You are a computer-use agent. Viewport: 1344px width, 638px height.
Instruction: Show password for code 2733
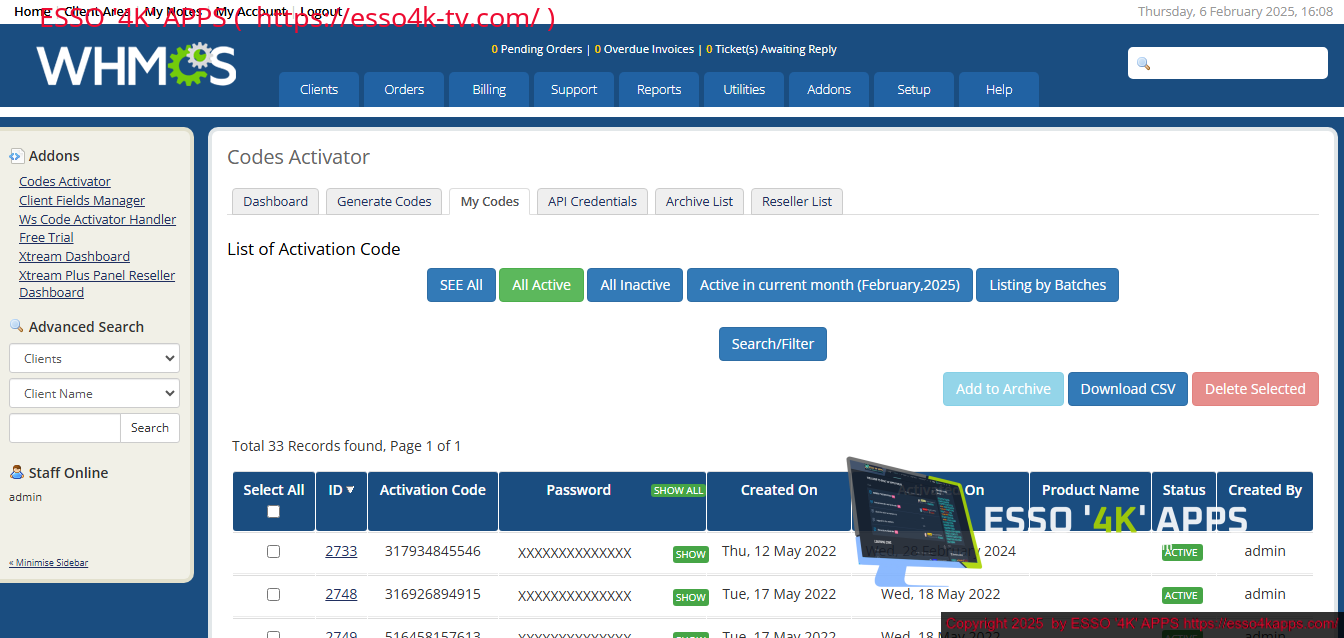tap(690, 554)
